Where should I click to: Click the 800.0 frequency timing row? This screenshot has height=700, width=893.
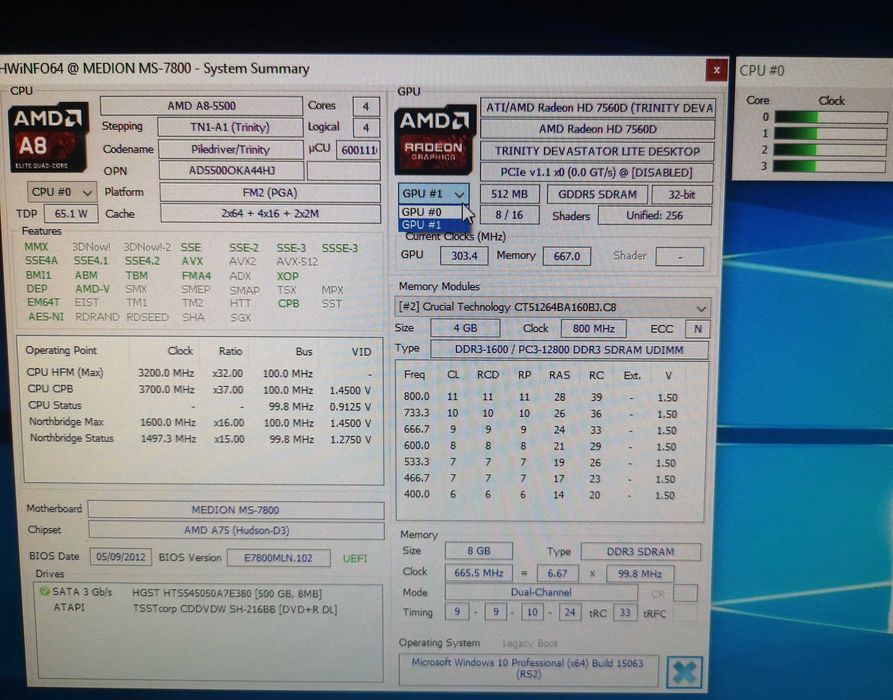541,397
